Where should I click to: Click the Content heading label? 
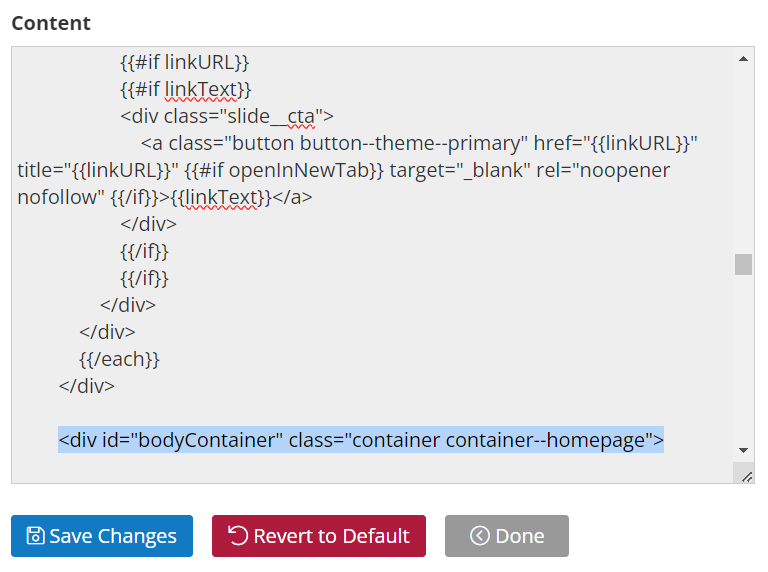pyautogui.click(x=51, y=23)
